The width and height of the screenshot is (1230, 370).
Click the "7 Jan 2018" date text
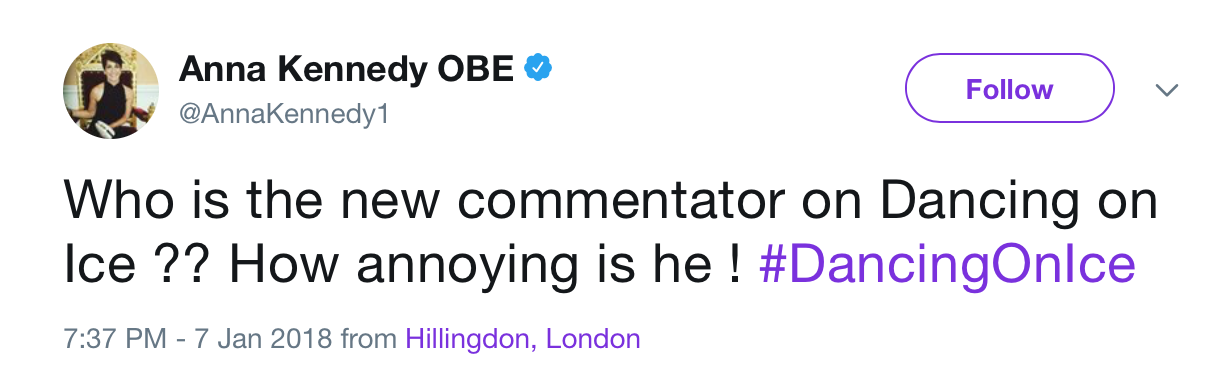pos(261,339)
